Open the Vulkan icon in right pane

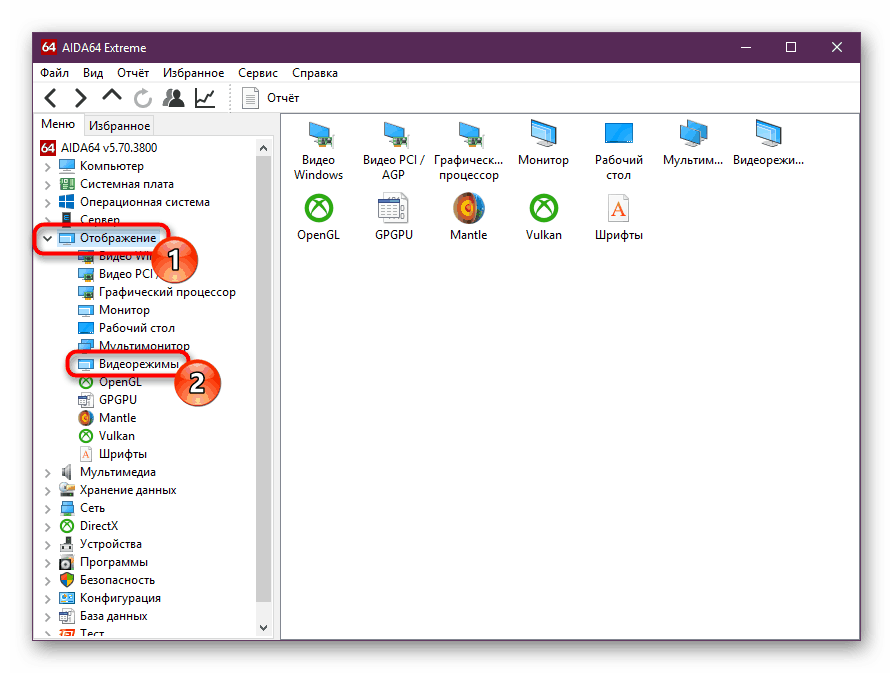(544, 218)
